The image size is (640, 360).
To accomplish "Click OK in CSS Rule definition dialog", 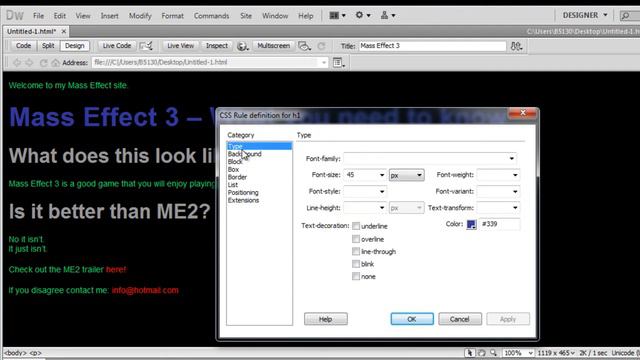I will (x=412, y=319).
